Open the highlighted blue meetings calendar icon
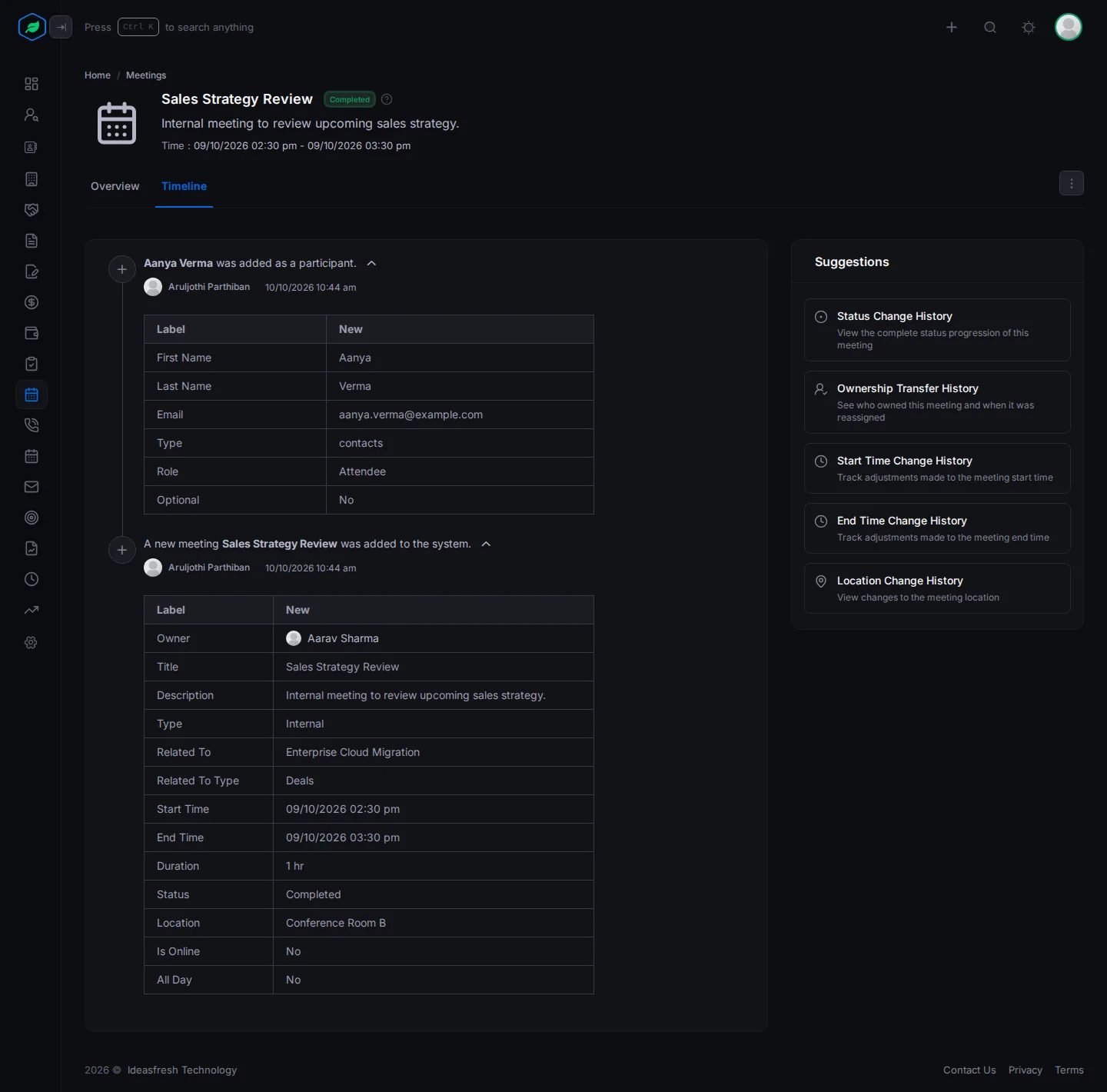 pos(32,395)
